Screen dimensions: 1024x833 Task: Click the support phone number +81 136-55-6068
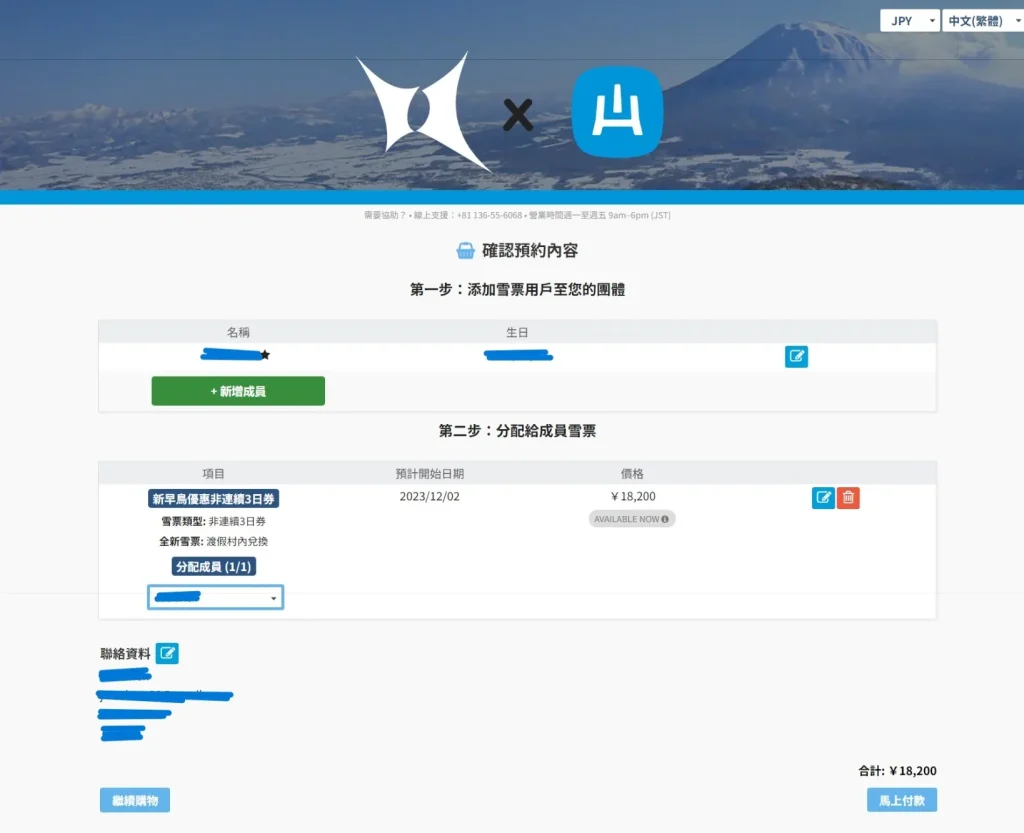click(x=489, y=215)
